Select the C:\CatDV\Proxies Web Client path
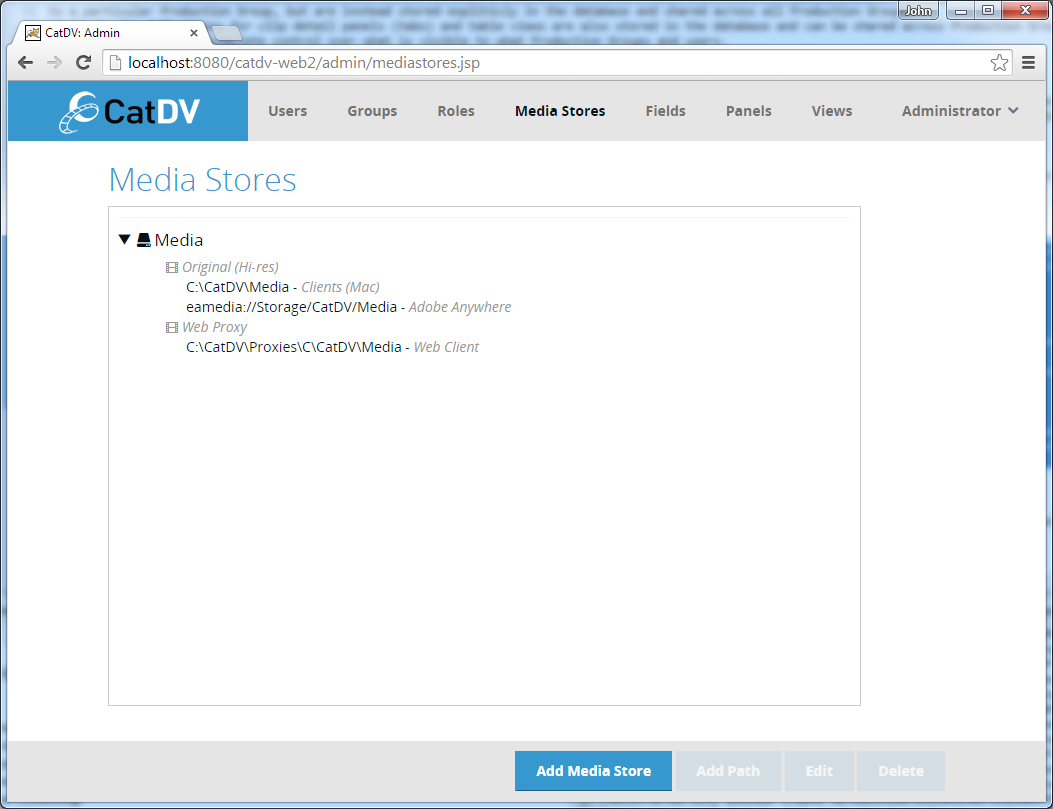The width and height of the screenshot is (1053, 809). click(x=332, y=347)
